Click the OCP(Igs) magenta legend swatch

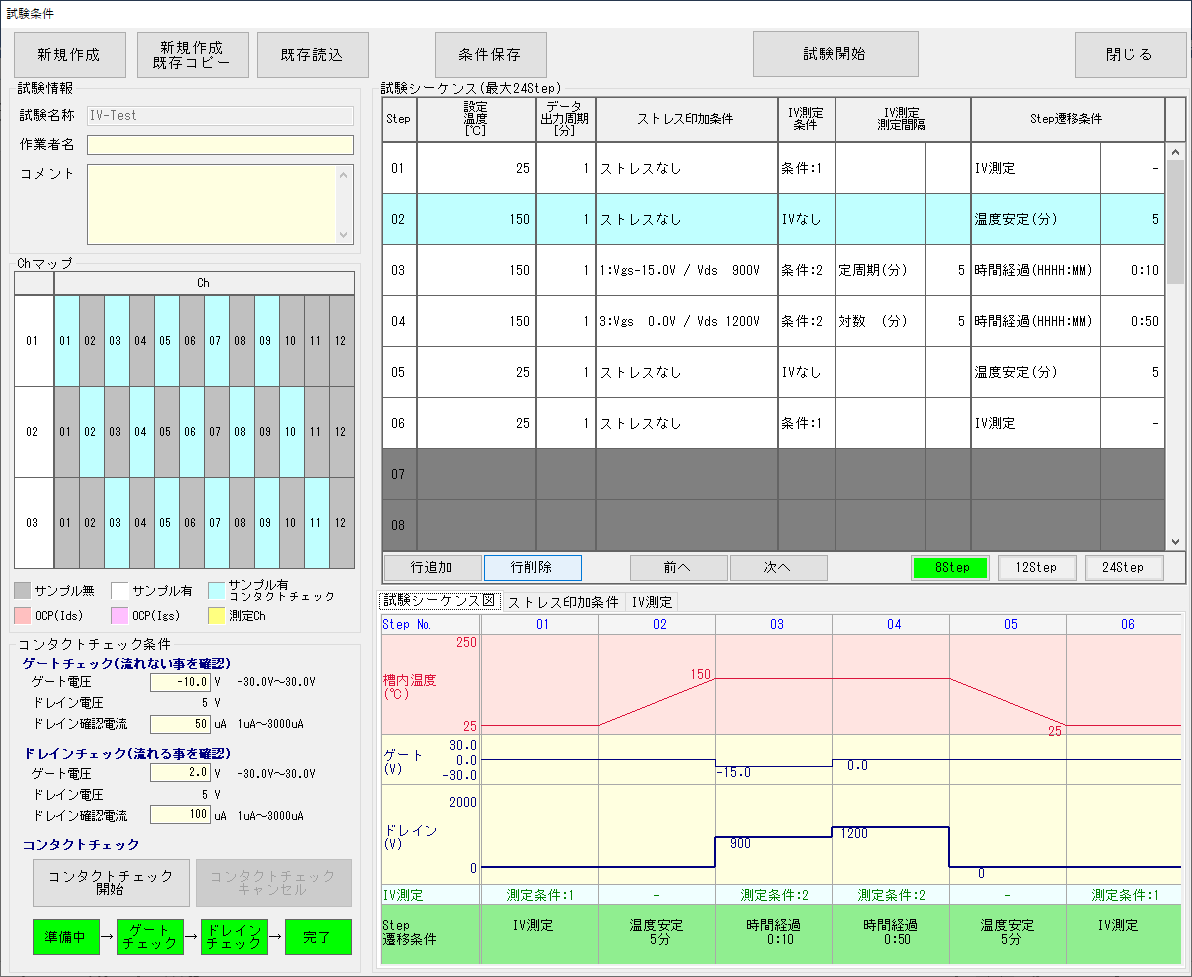[120, 615]
